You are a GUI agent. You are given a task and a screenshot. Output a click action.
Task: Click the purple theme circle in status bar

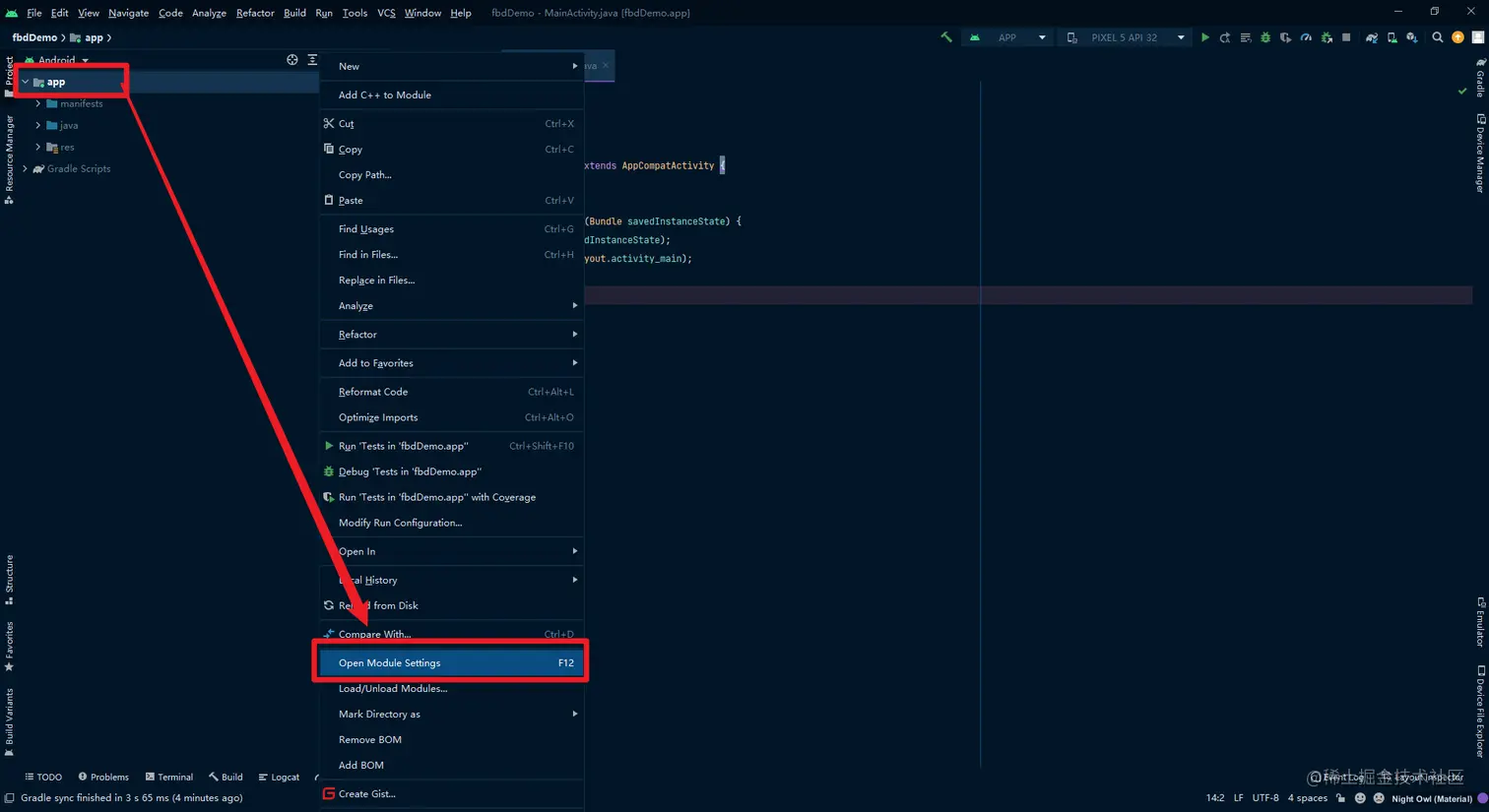point(1482,798)
